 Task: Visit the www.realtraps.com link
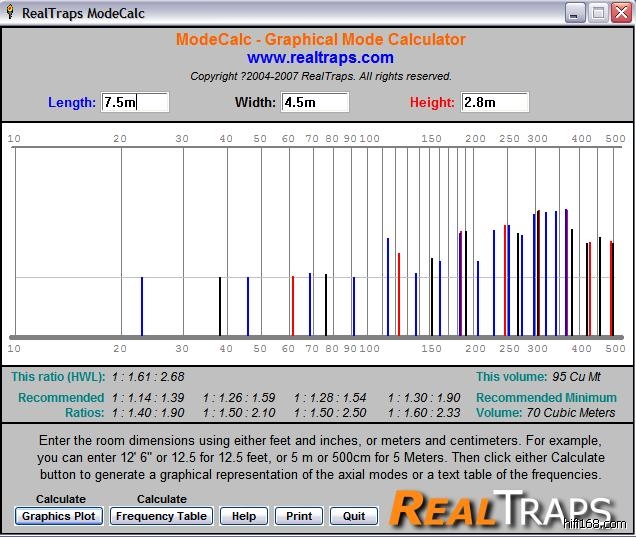coord(320,58)
